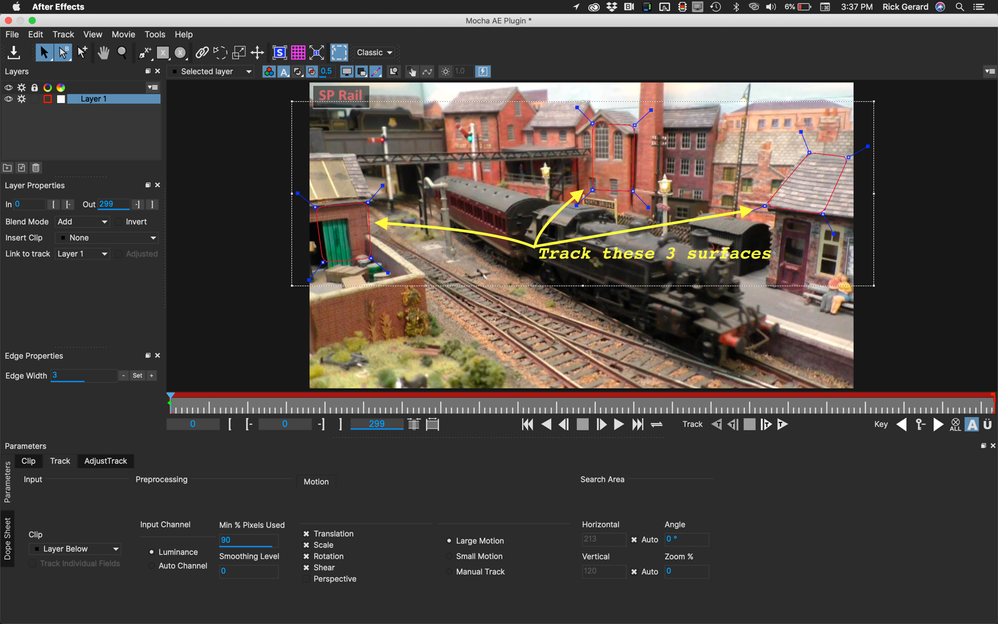Viewport: 998px width, 624px height.
Task: Click the Save/export arrow icon in toolbar
Action: [14, 52]
